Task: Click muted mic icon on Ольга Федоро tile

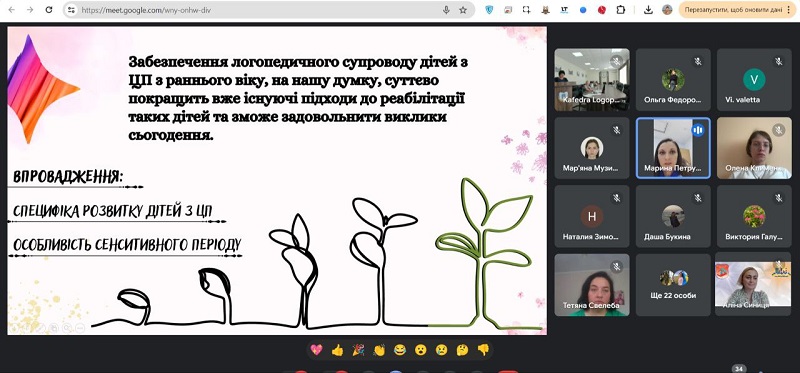Action: click(697, 62)
